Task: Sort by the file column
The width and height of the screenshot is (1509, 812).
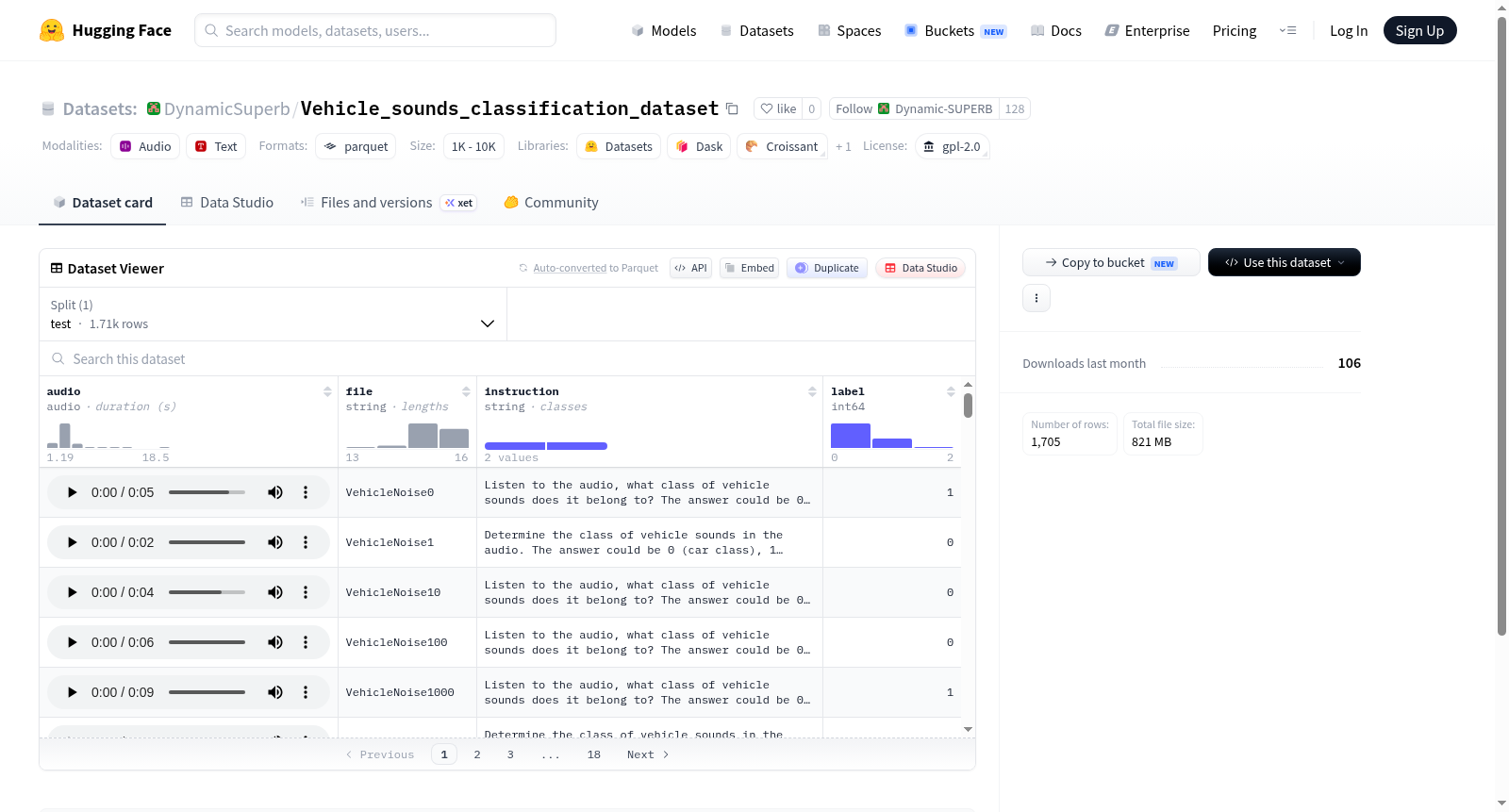Action: (x=466, y=391)
